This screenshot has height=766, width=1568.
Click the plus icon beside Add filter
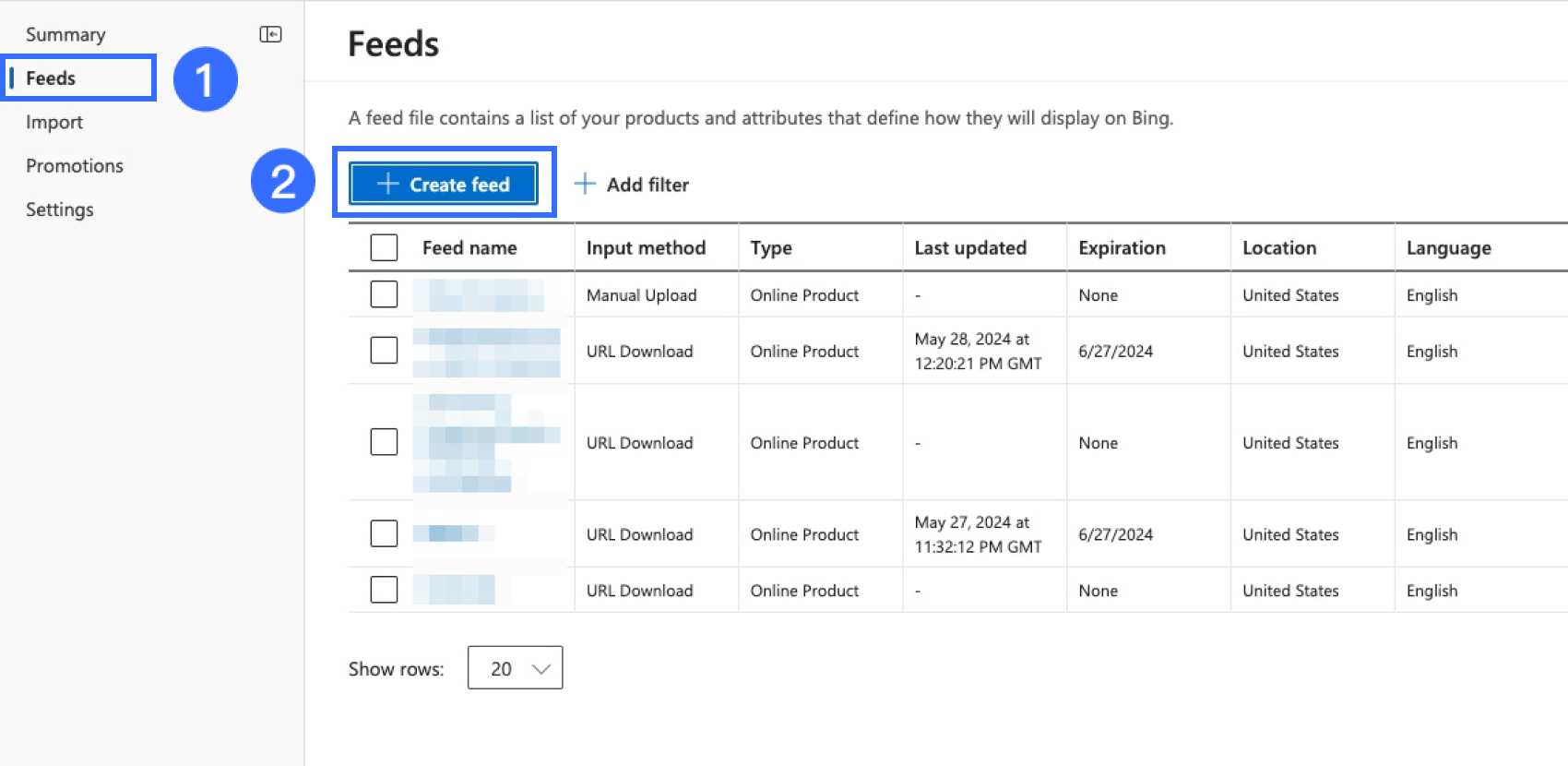[x=585, y=185]
